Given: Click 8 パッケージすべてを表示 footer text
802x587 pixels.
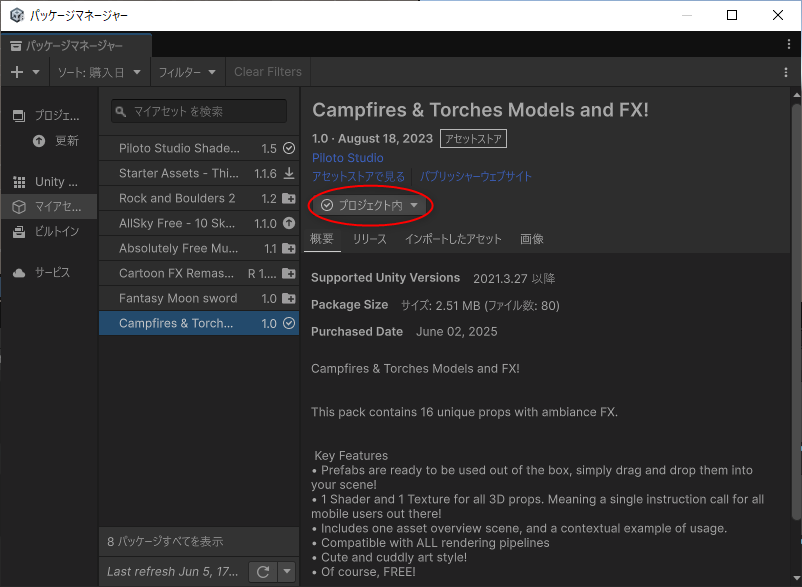Looking at the screenshot, I should pyautogui.click(x=165, y=541).
